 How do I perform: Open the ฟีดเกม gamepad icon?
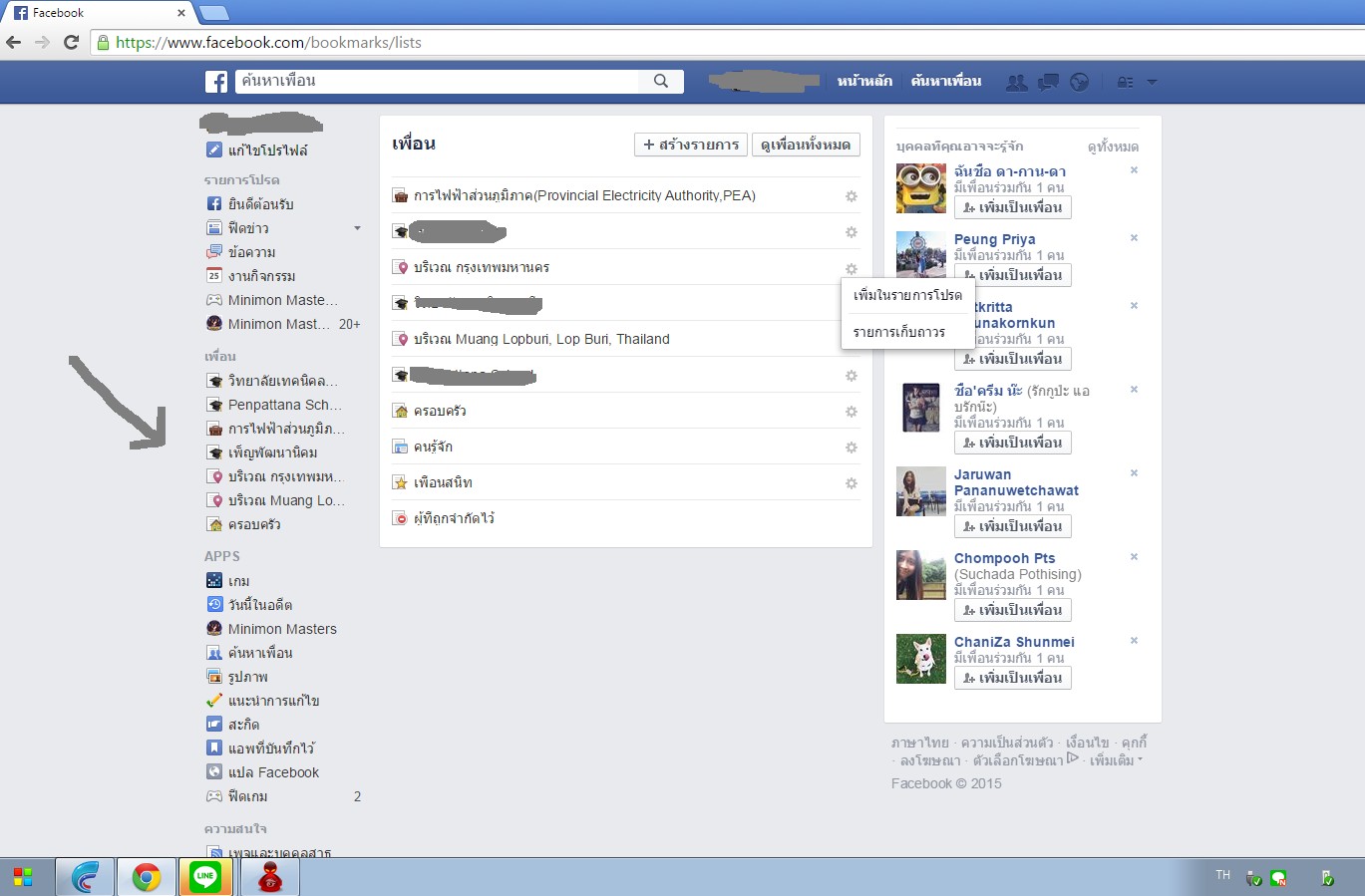tap(213, 796)
